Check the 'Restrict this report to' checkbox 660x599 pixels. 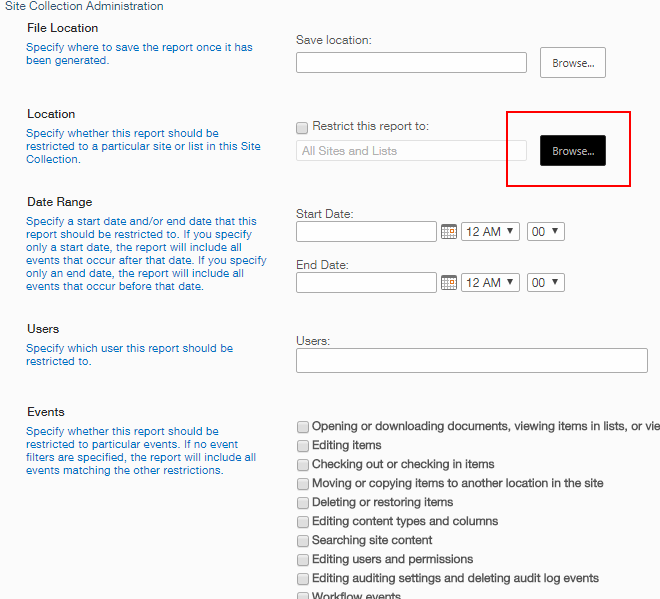[x=302, y=128]
